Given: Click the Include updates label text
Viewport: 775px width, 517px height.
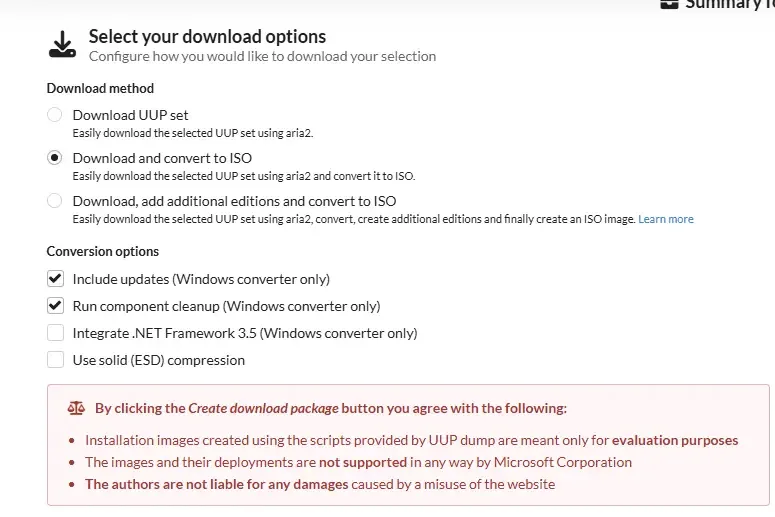Looking at the screenshot, I should pyautogui.click(x=201, y=279).
